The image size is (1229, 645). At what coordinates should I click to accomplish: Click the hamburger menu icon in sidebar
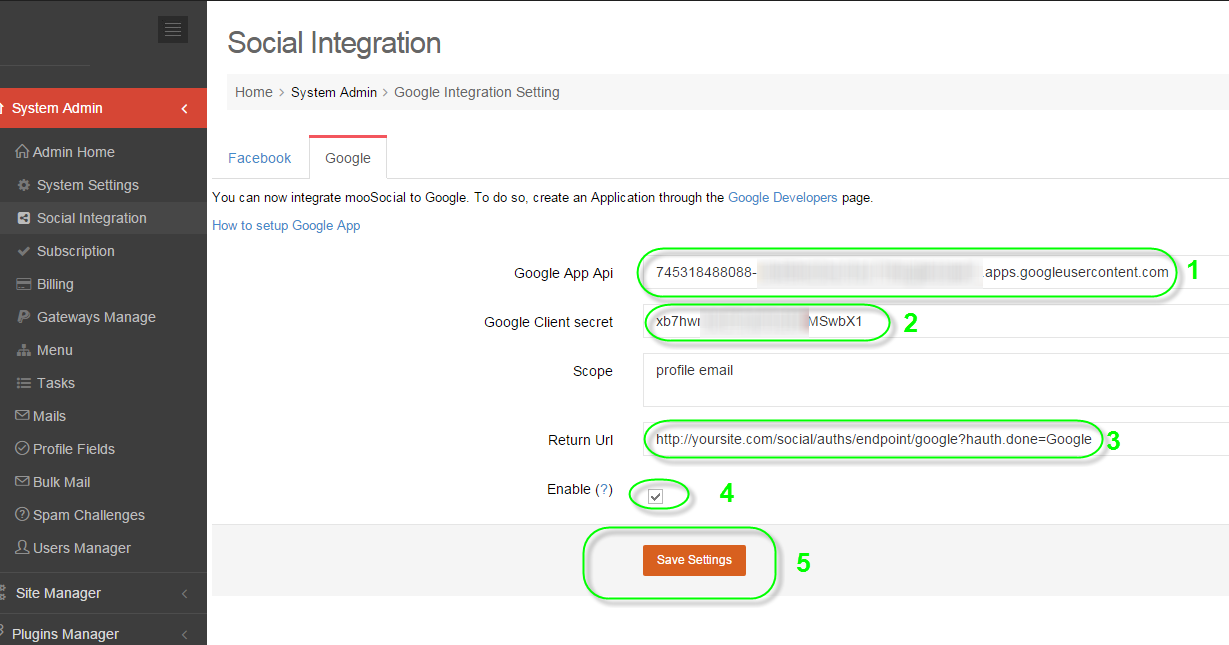tap(173, 30)
